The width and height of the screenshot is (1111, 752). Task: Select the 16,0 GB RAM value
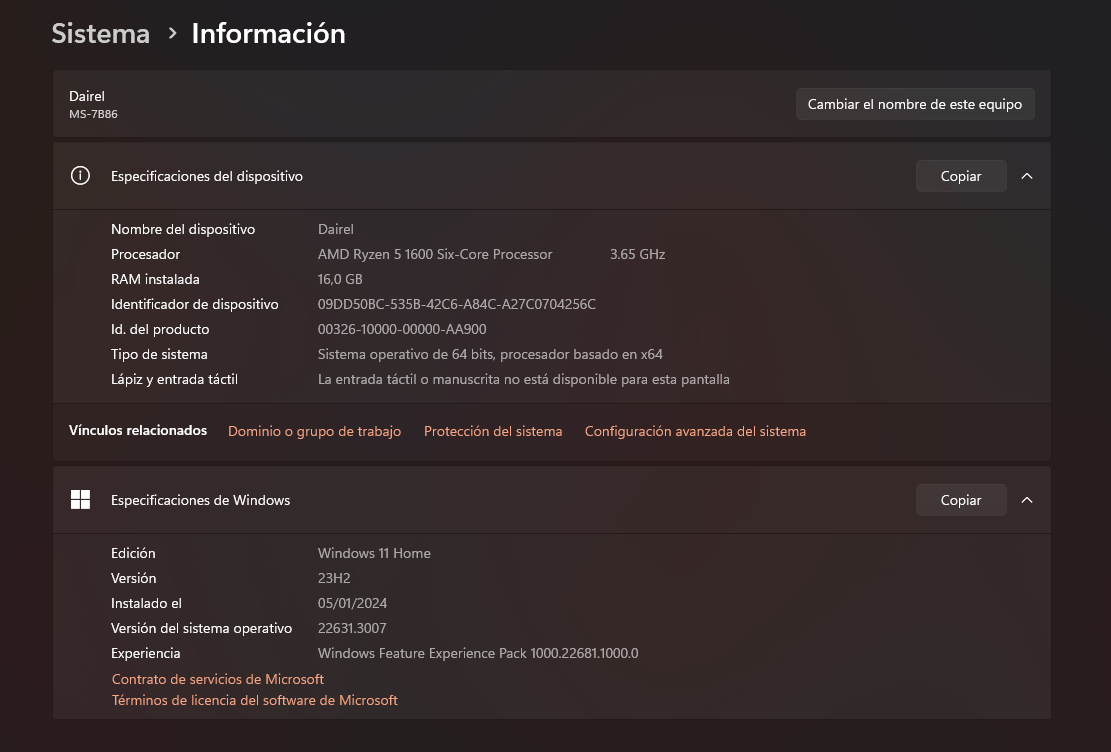pyautogui.click(x=340, y=279)
